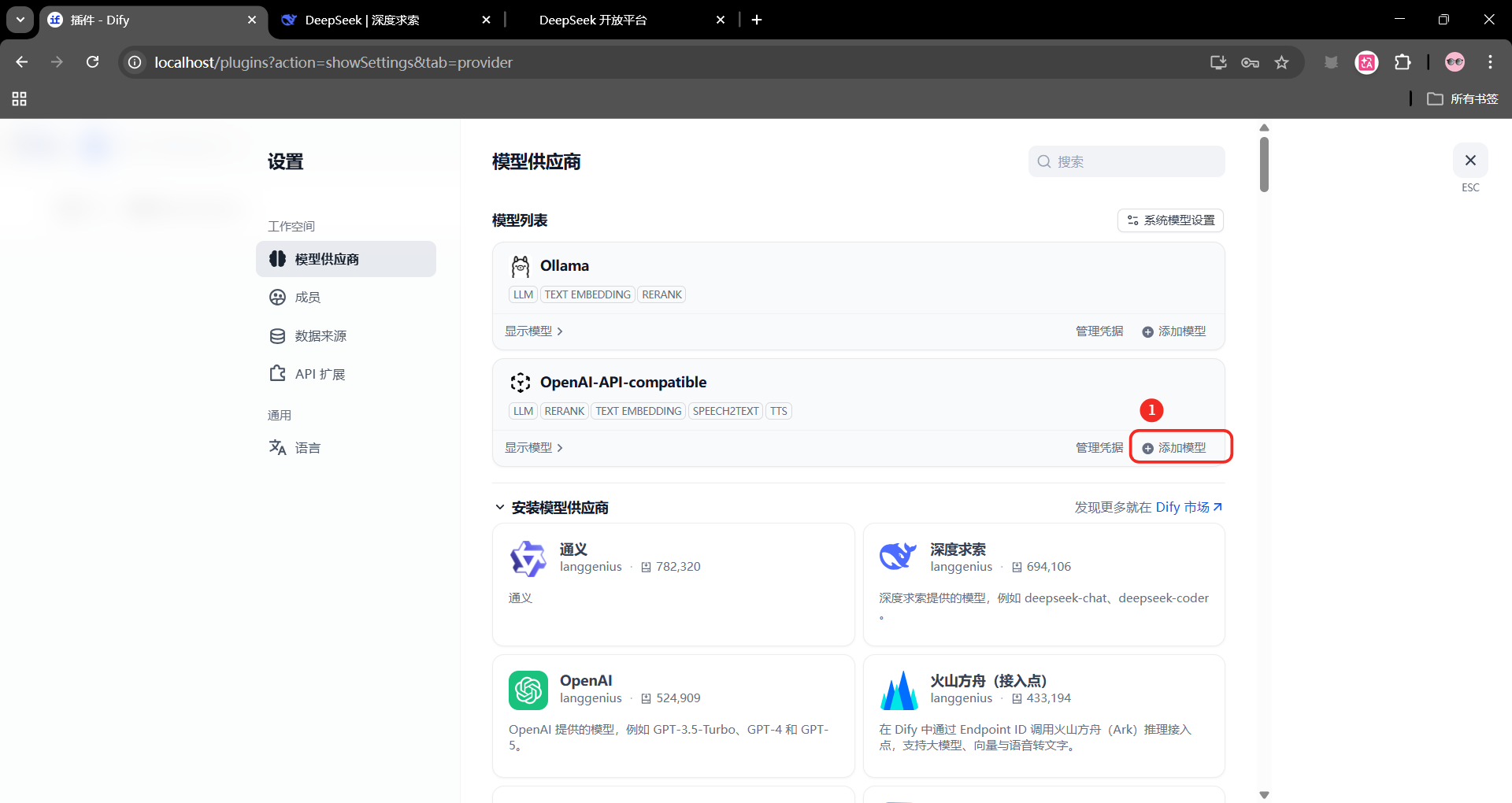
Task: Open 系统模型设置
Action: click(1170, 220)
